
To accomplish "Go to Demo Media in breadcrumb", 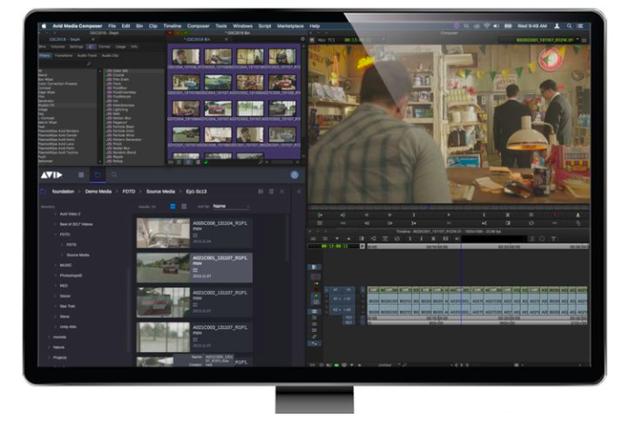I will tap(98, 192).
